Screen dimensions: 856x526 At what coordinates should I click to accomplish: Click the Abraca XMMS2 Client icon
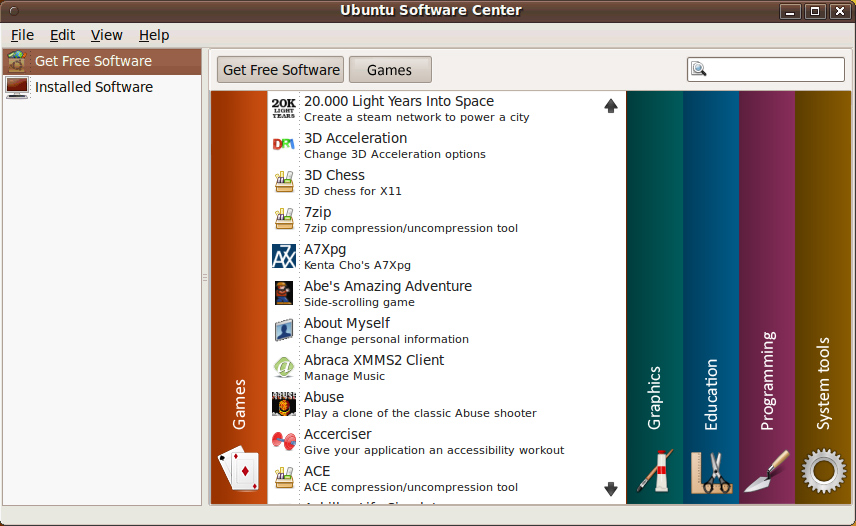click(284, 367)
